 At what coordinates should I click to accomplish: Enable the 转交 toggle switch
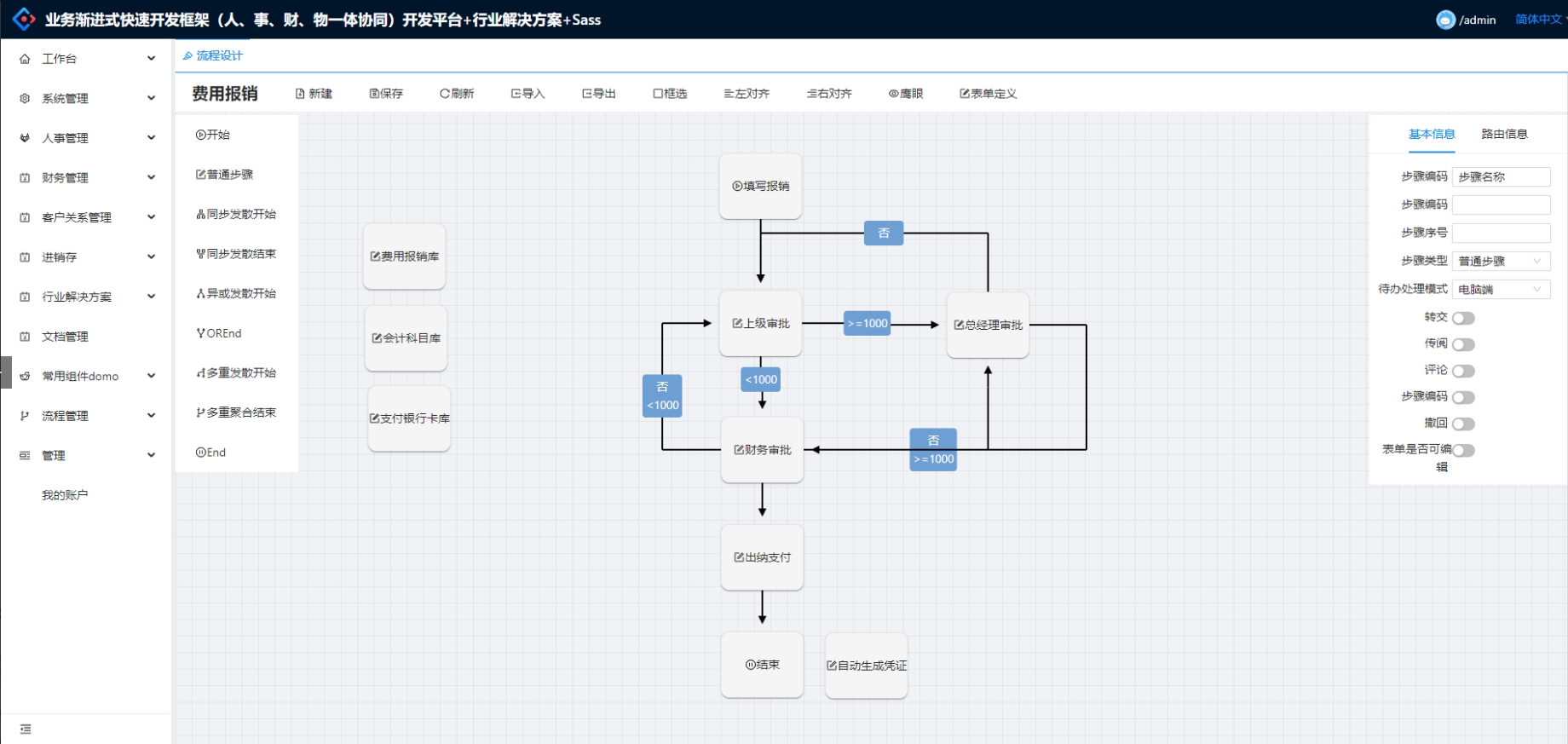[x=1463, y=318]
